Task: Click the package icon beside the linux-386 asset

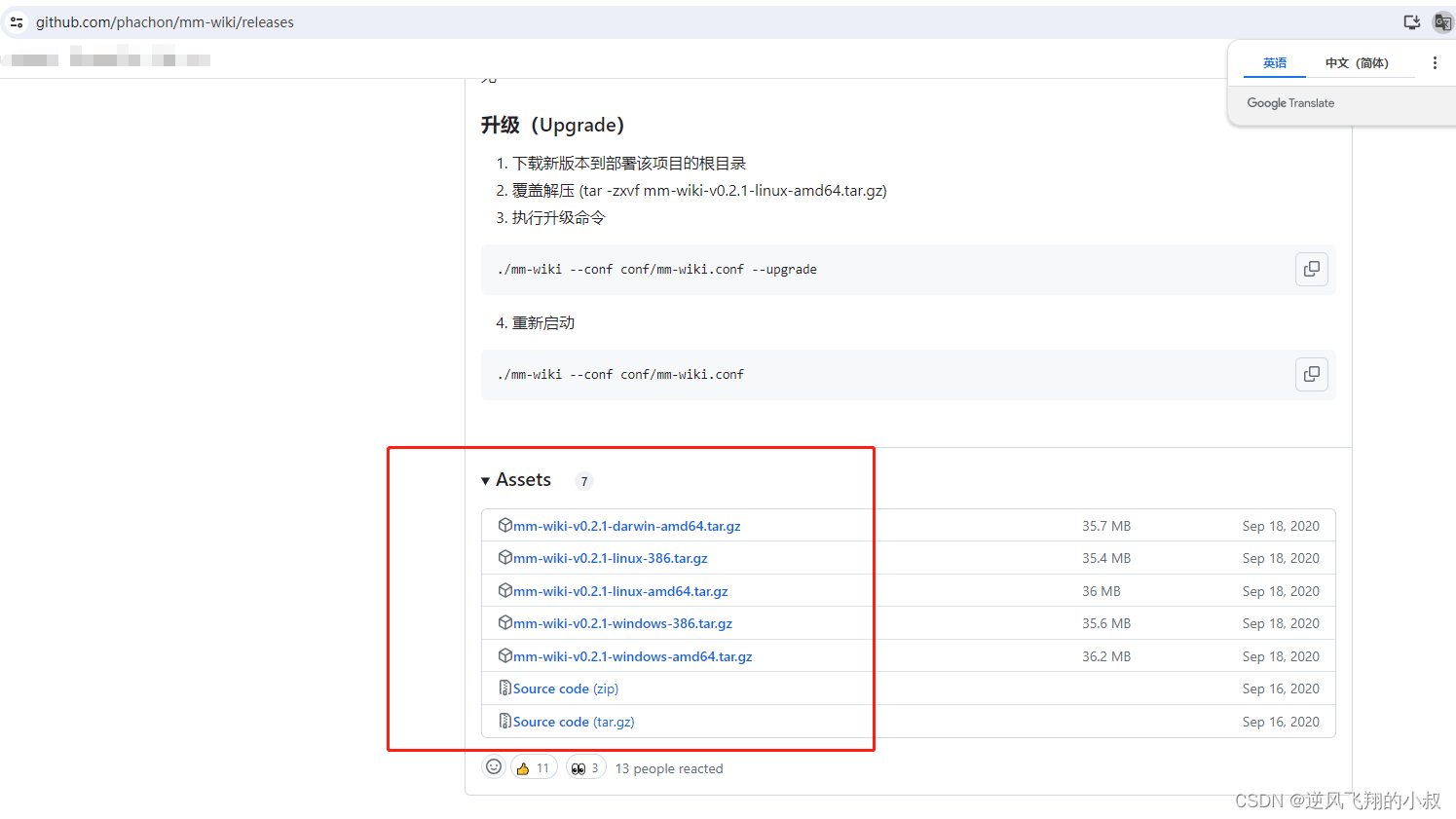Action: tap(504, 557)
